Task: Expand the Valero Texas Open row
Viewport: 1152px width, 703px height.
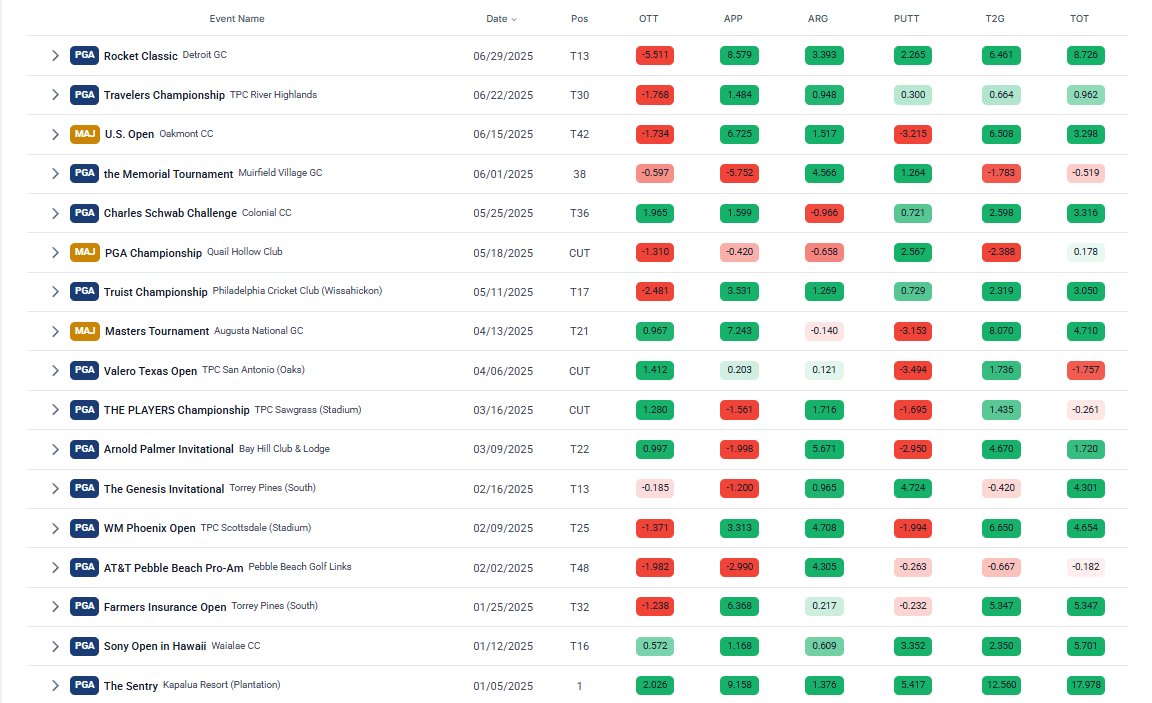Action: (x=55, y=370)
